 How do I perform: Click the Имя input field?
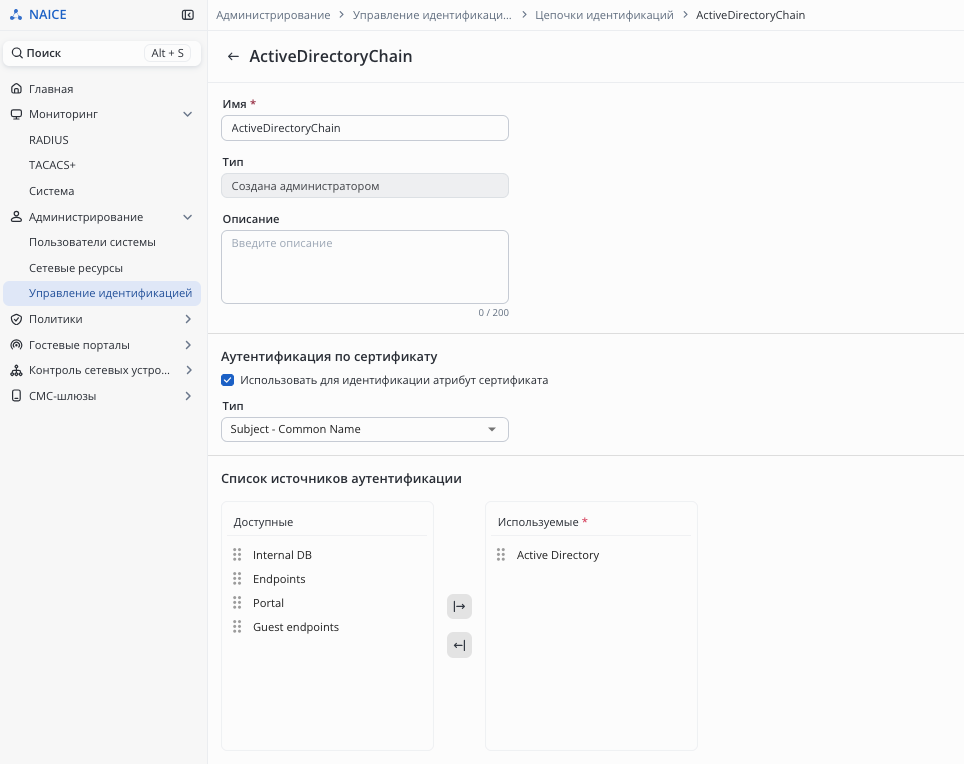[x=364, y=128]
